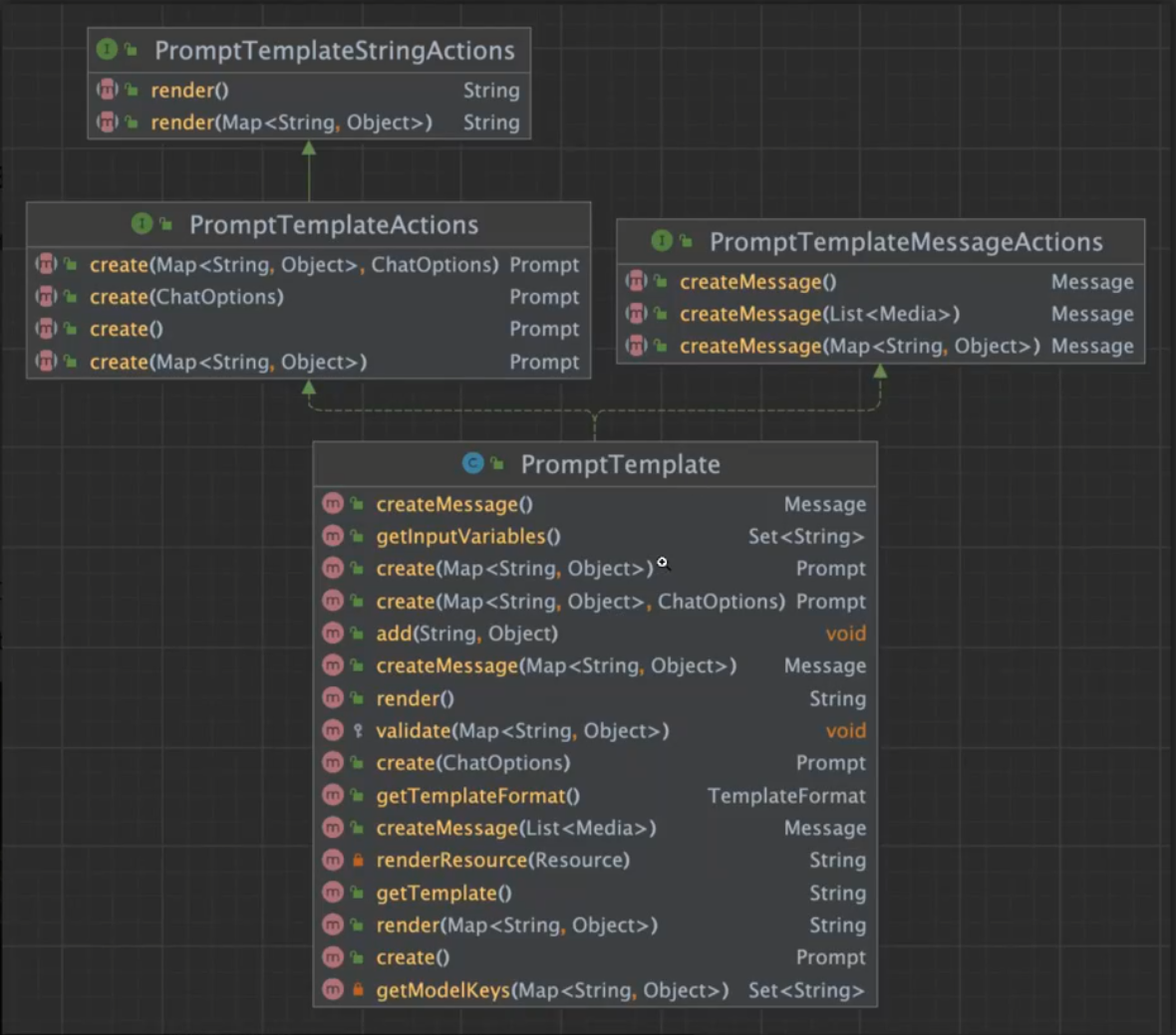This screenshot has height=1035, width=1176.
Task: Click the TemplateFormat return type
Action: point(785,796)
